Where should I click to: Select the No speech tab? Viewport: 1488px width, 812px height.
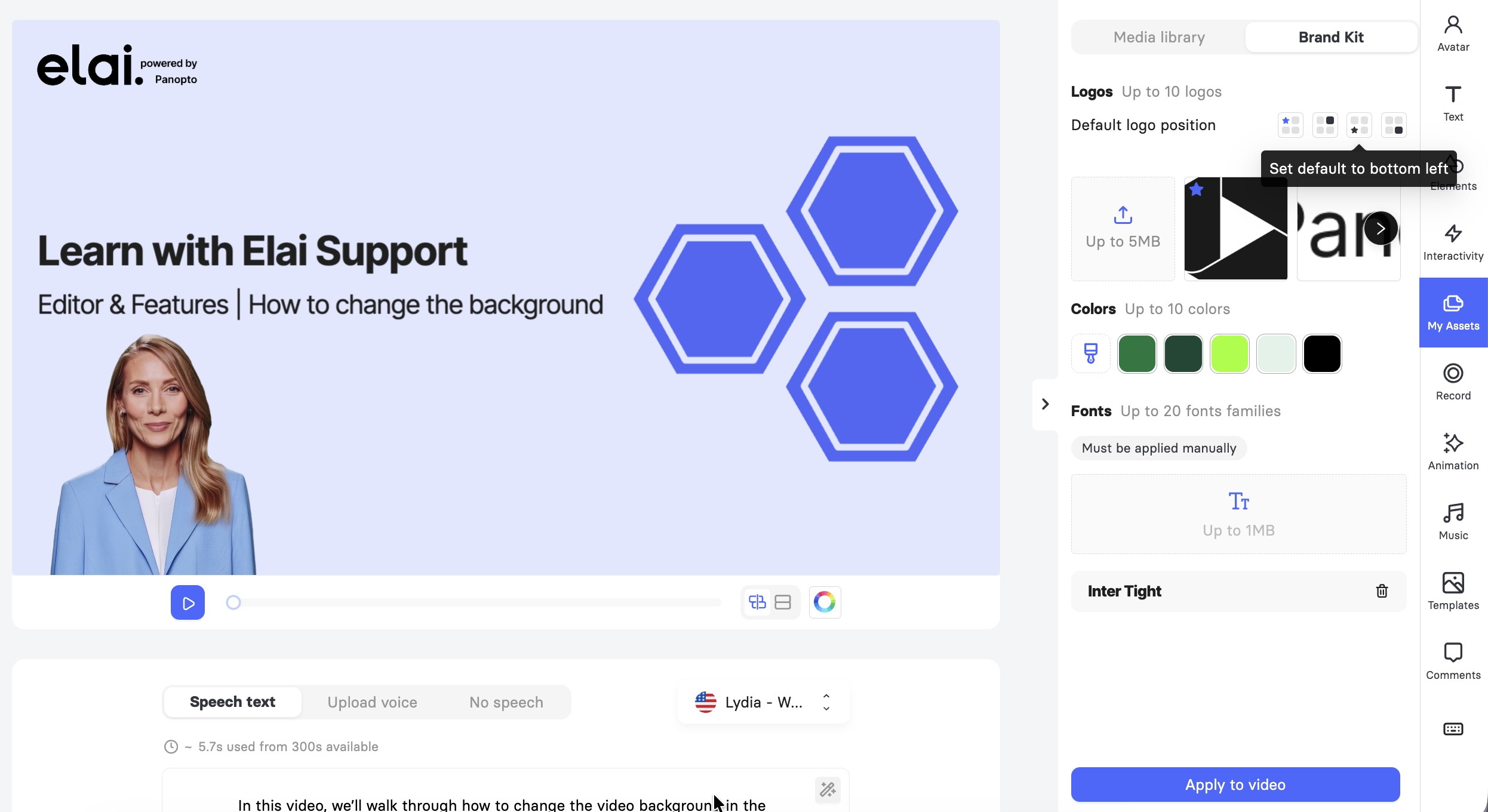(506, 702)
